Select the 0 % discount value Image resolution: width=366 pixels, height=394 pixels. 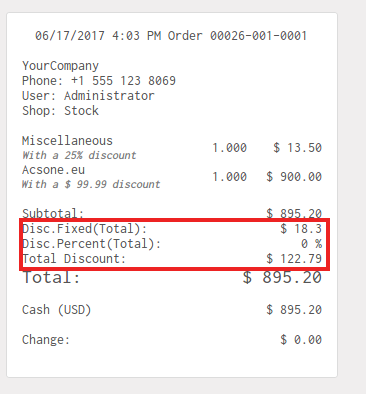coord(311,244)
